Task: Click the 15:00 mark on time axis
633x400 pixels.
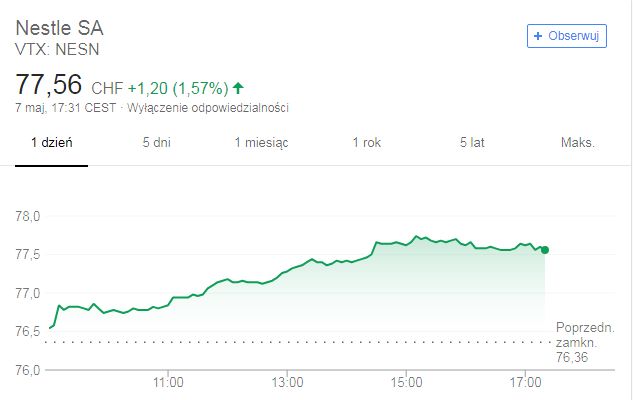Action: (x=406, y=382)
